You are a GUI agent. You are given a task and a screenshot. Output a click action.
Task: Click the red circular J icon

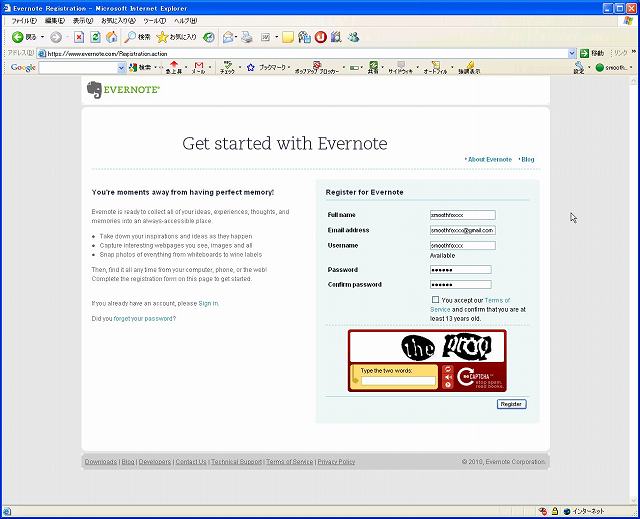click(320, 37)
